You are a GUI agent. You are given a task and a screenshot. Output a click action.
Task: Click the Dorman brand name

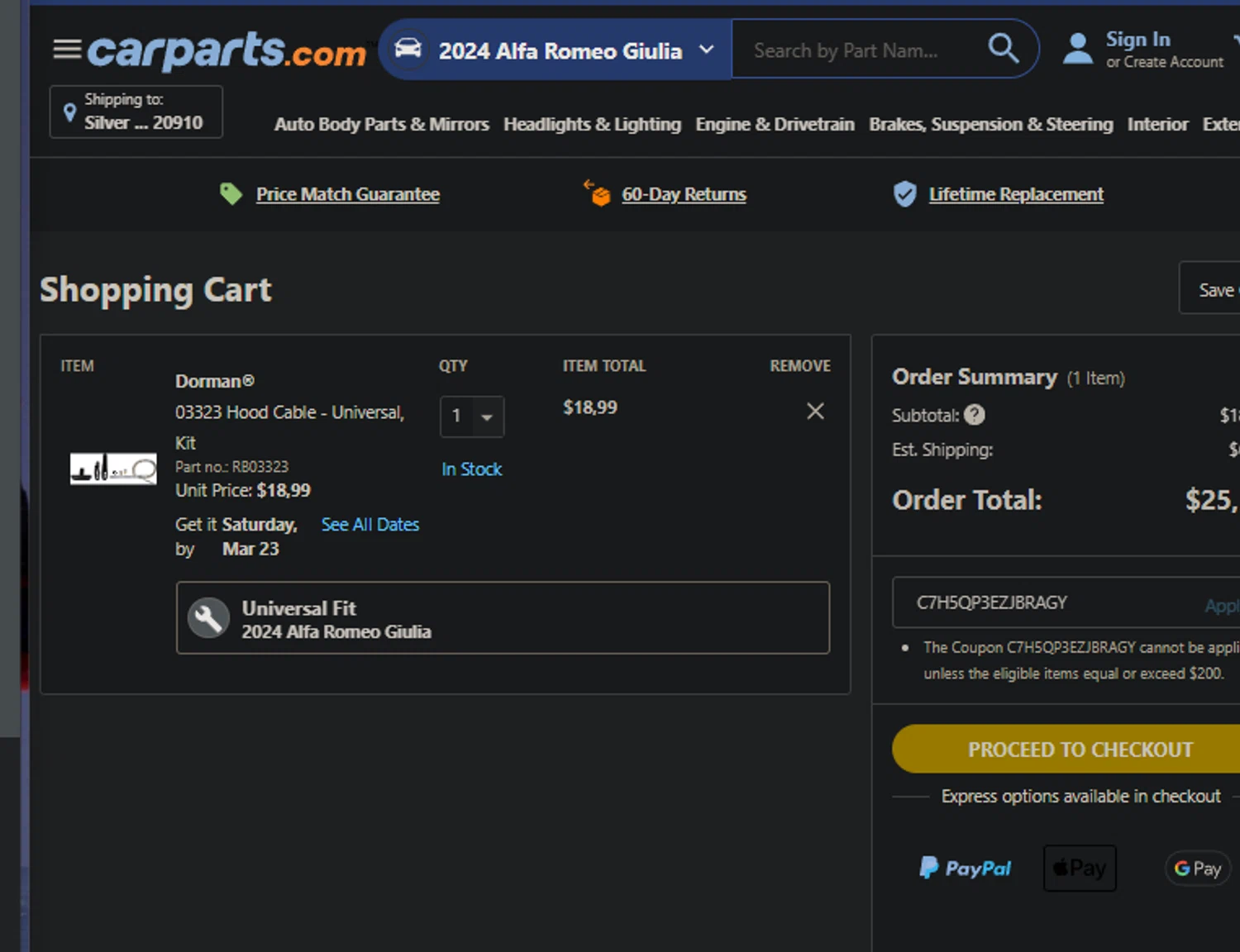pos(214,381)
